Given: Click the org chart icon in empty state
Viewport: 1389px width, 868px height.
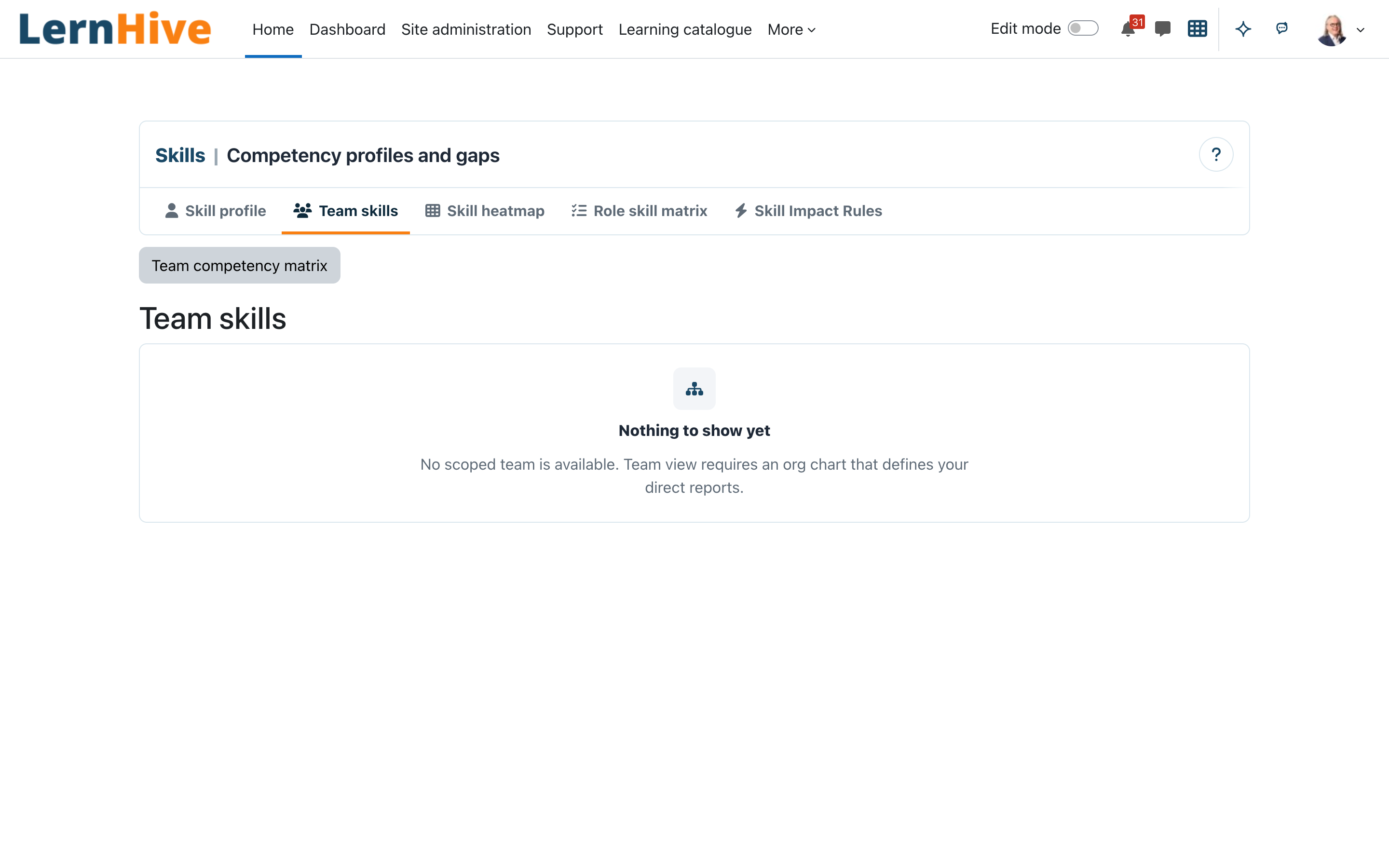Looking at the screenshot, I should pyautogui.click(x=694, y=389).
